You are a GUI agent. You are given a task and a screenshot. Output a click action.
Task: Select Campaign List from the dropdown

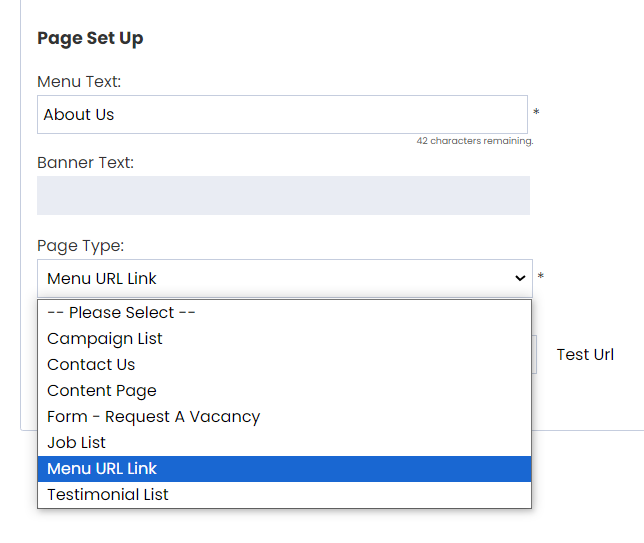(284, 339)
